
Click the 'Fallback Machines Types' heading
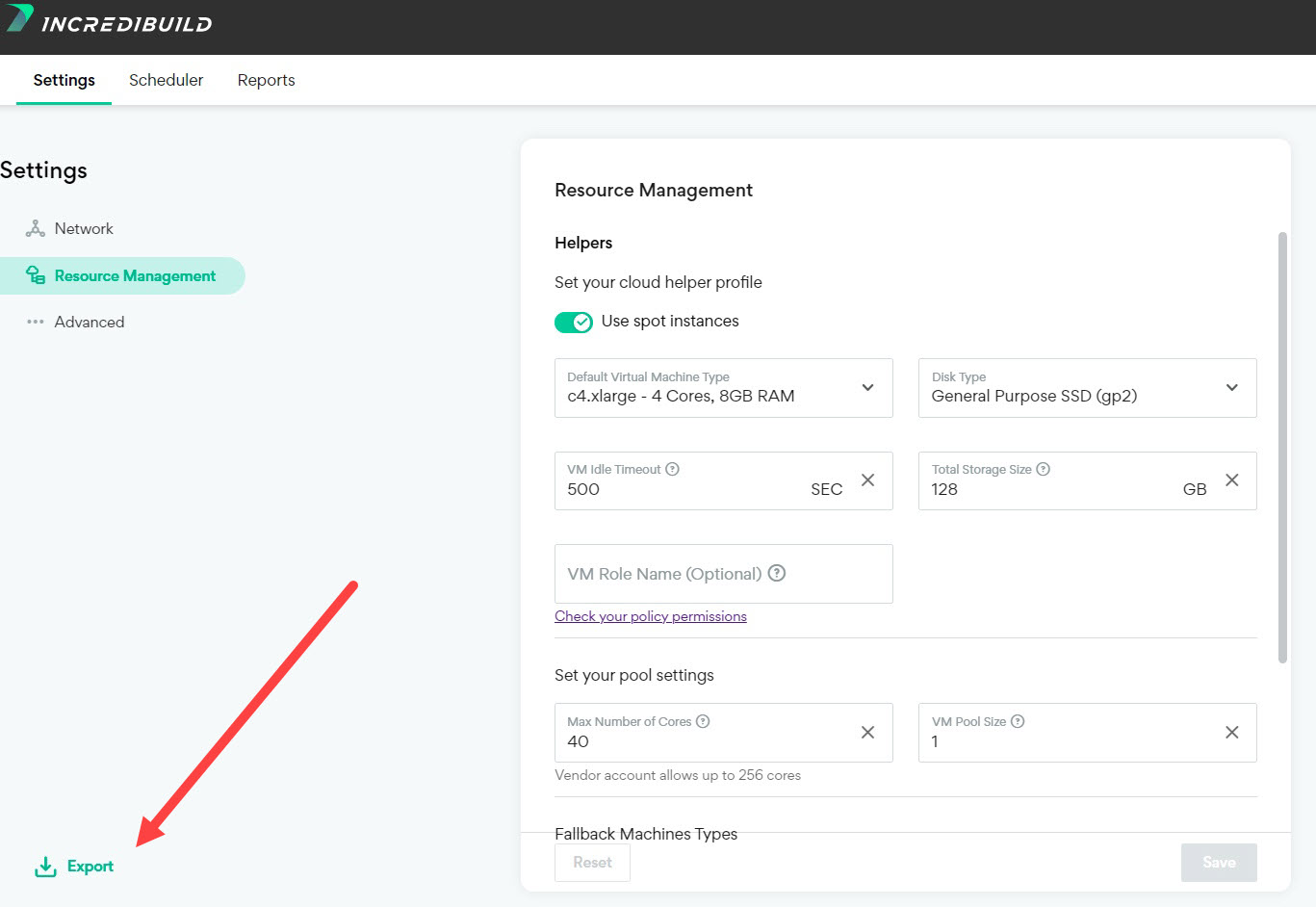click(x=646, y=834)
